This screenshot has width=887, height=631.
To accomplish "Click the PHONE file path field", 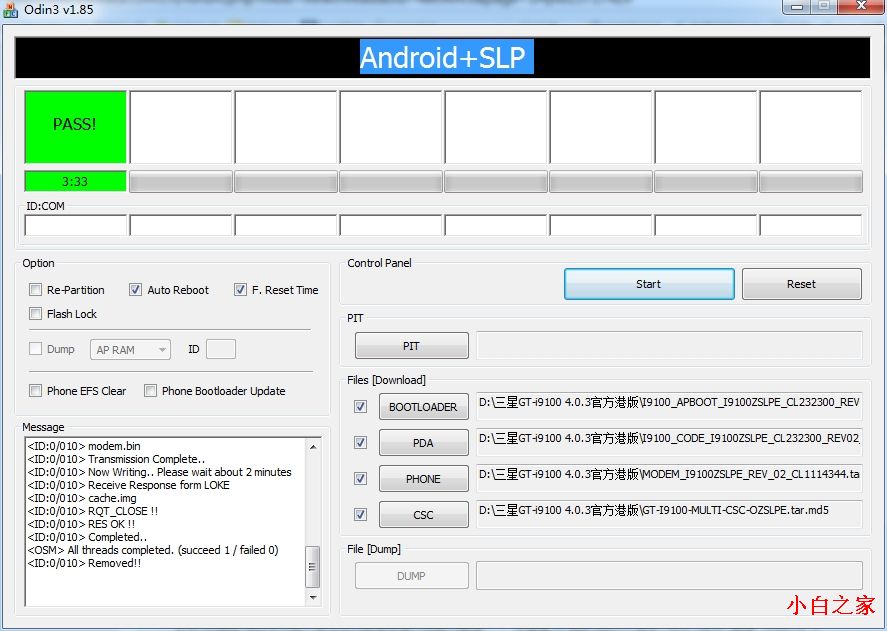I will [669, 477].
